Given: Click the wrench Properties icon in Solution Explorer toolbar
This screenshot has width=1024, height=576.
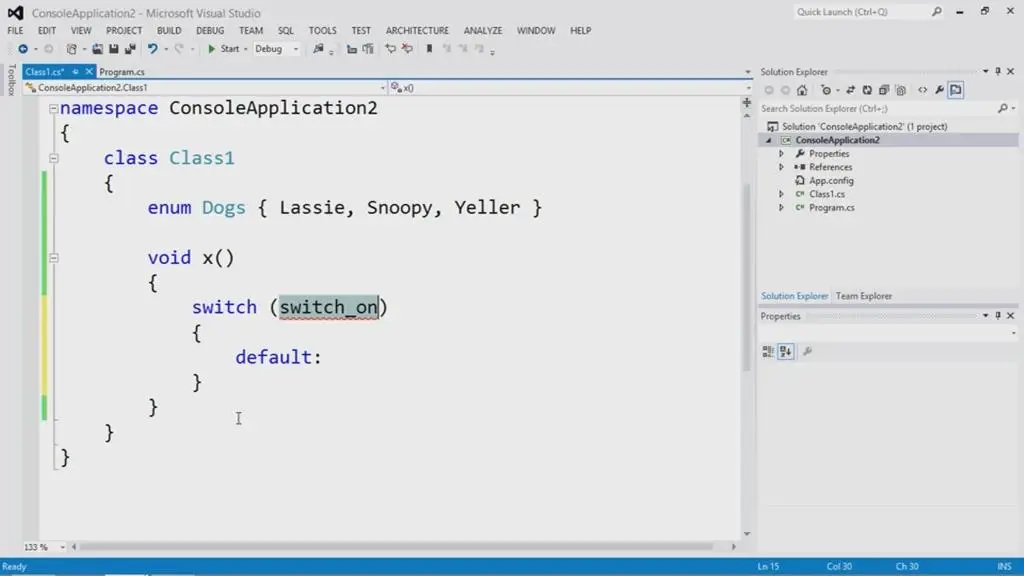Looking at the screenshot, I should tap(939, 90).
